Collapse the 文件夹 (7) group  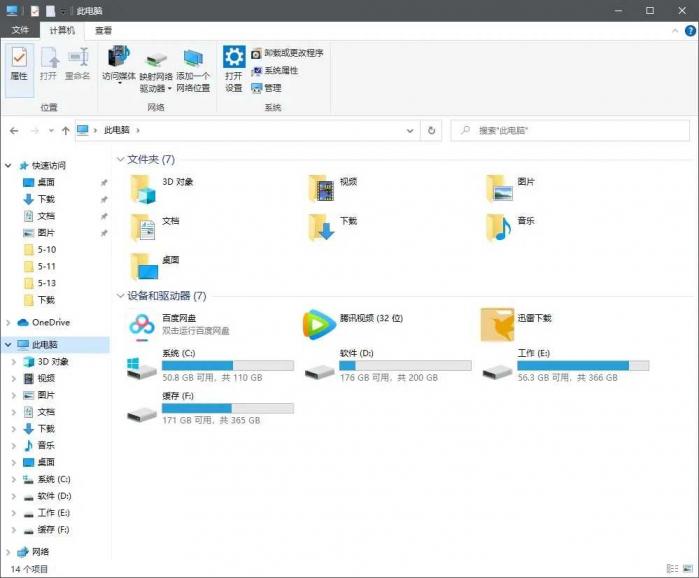(120, 159)
